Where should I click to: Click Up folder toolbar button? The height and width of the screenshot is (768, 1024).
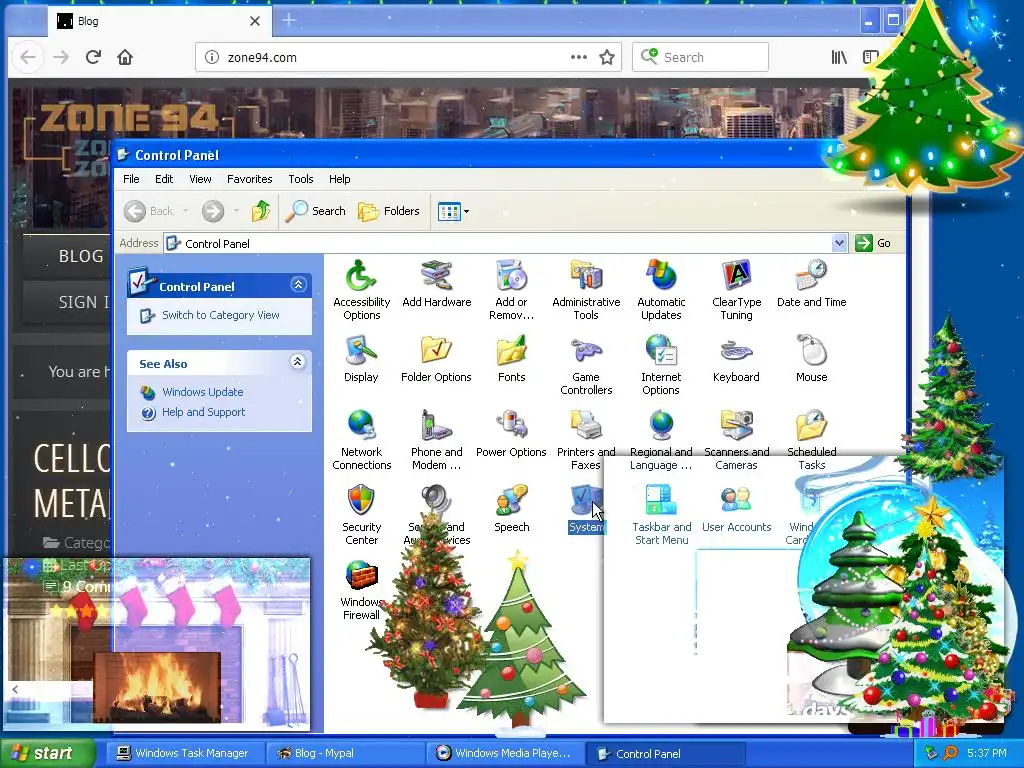[x=261, y=211]
